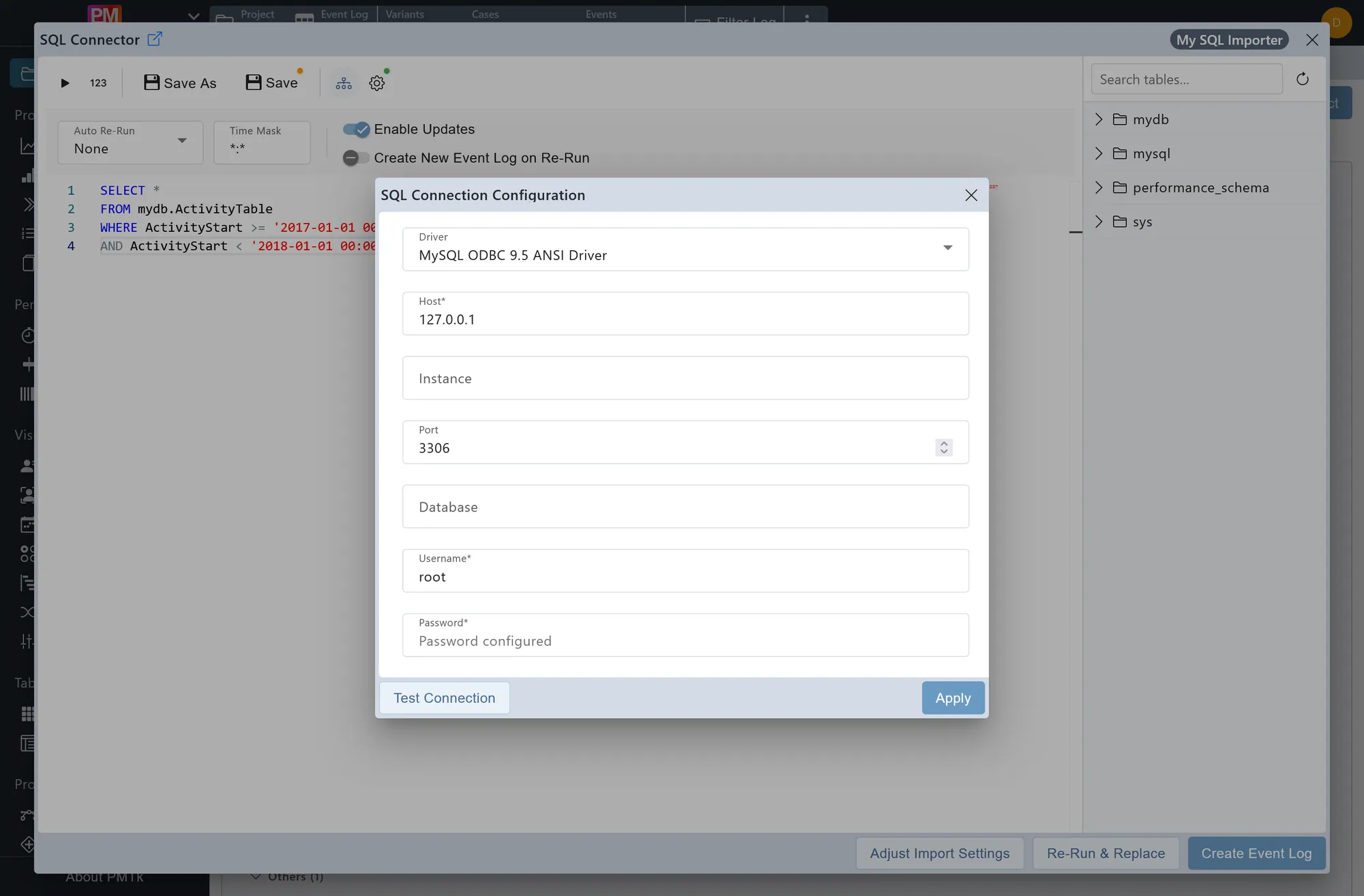Screen dimensions: 1364x896
Task: Open the Variants tab in background
Action: [404, 14]
